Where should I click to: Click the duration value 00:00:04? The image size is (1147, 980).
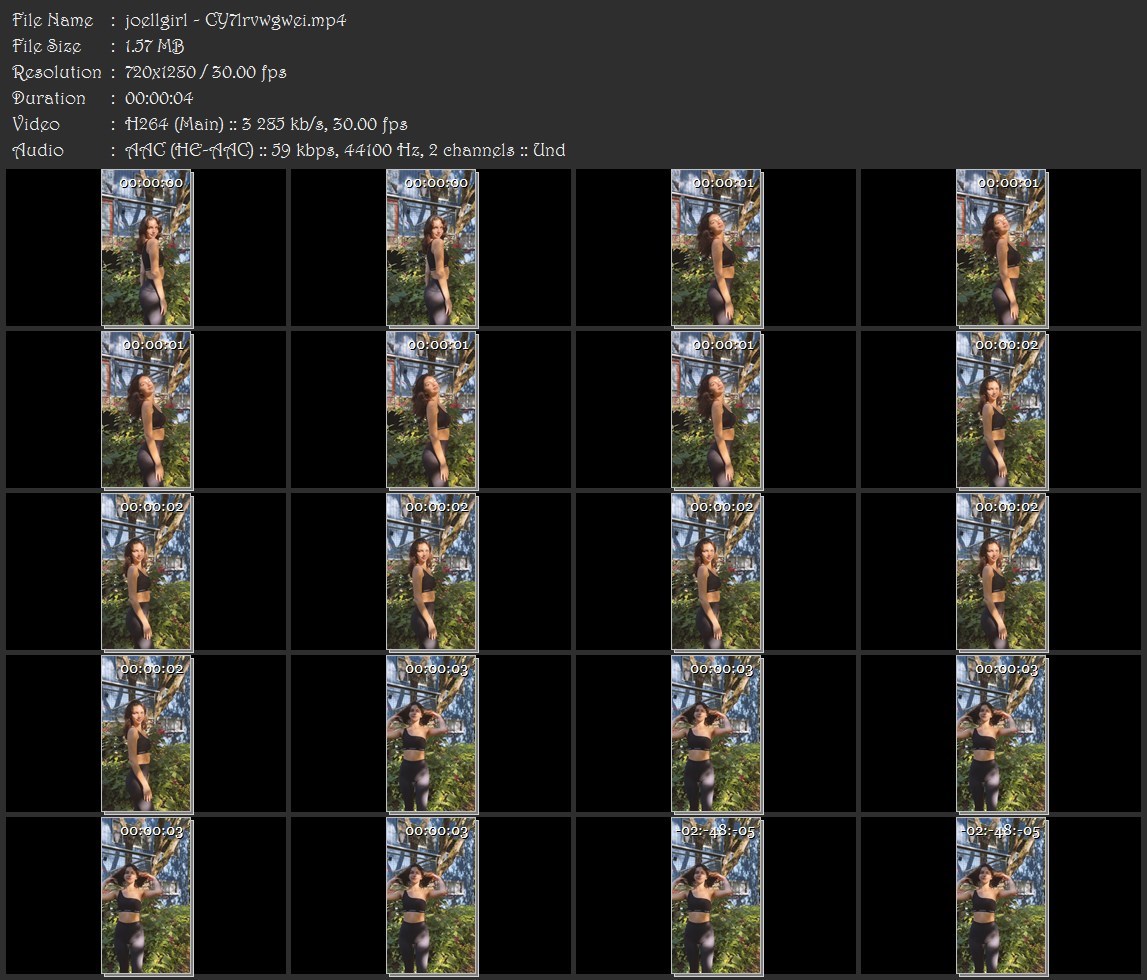pyautogui.click(x=159, y=98)
